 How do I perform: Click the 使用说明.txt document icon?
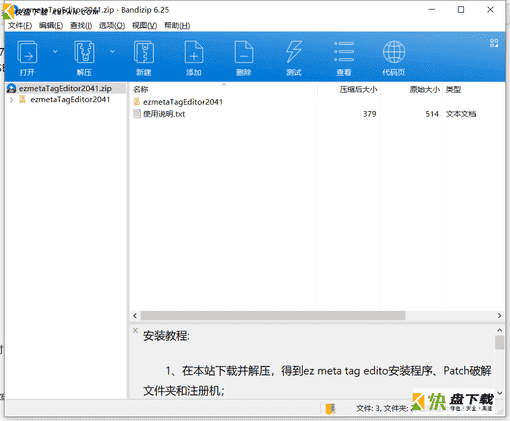point(137,114)
